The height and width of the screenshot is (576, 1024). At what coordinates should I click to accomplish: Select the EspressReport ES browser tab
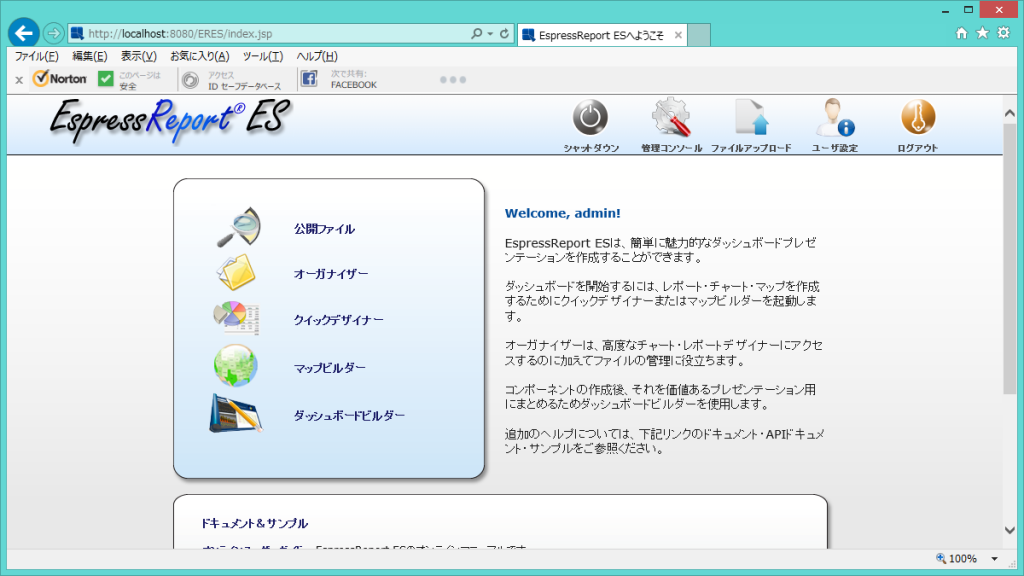pos(600,34)
